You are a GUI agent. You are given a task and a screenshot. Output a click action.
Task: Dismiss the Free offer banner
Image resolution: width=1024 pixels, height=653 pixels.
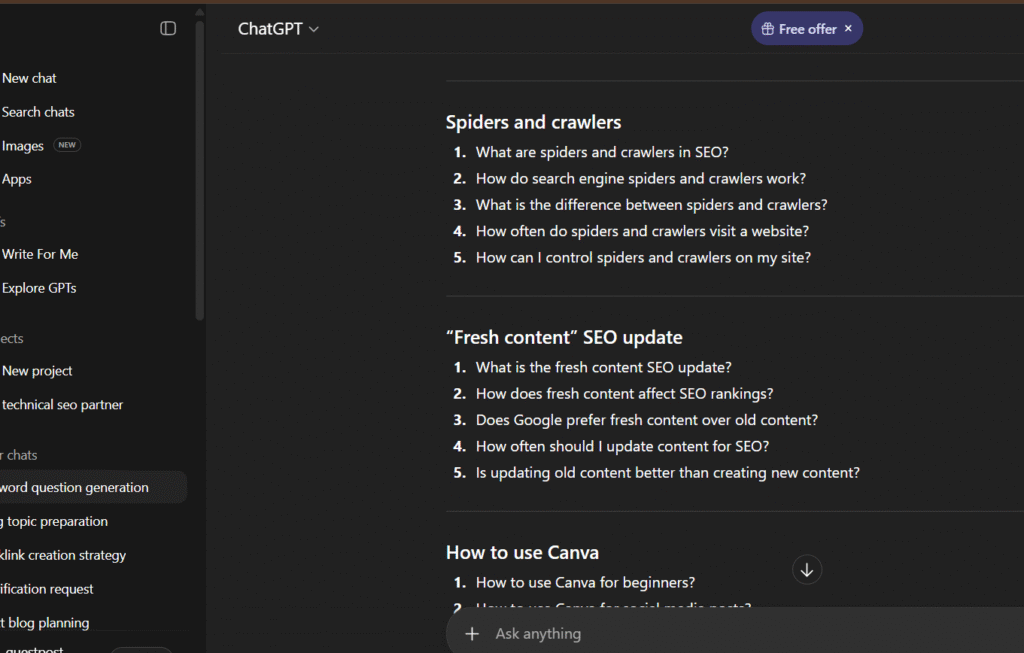[848, 29]
